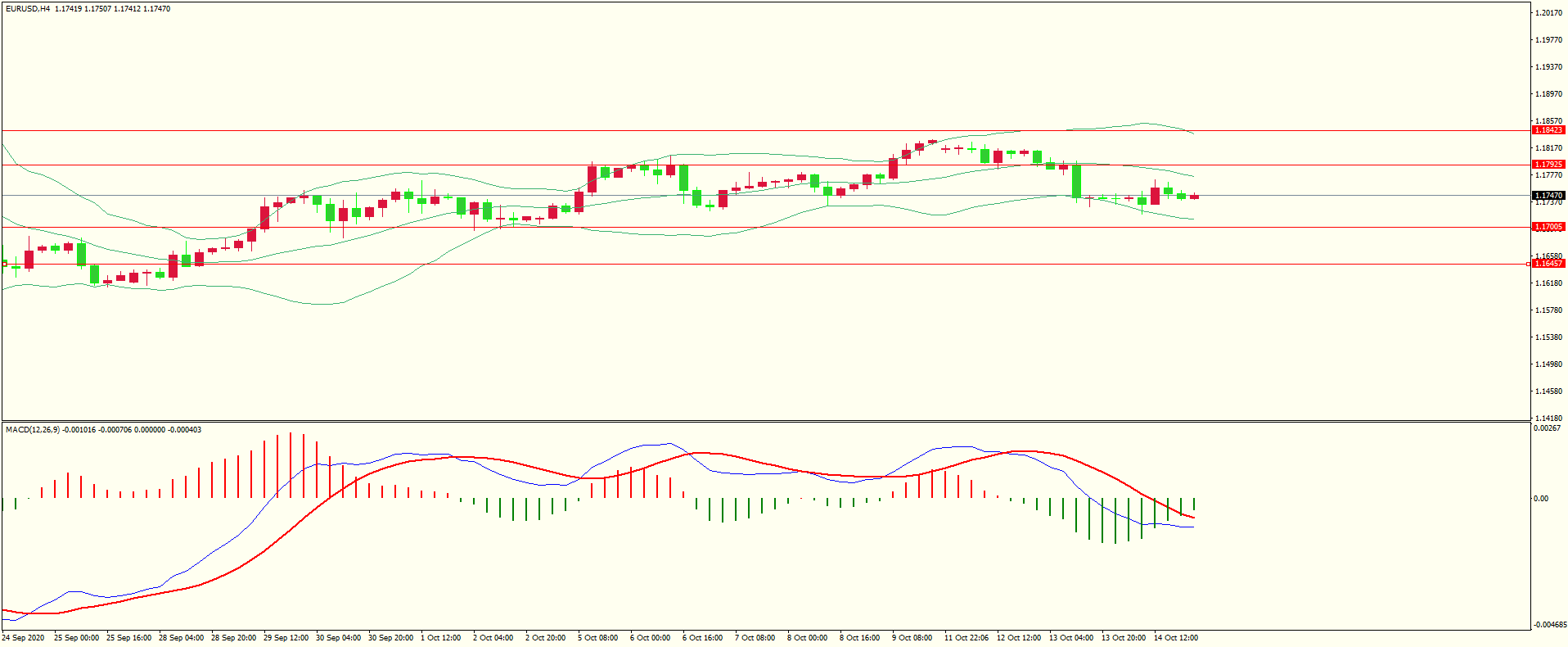Click the 1.18423 red price label

[1548, 130]
